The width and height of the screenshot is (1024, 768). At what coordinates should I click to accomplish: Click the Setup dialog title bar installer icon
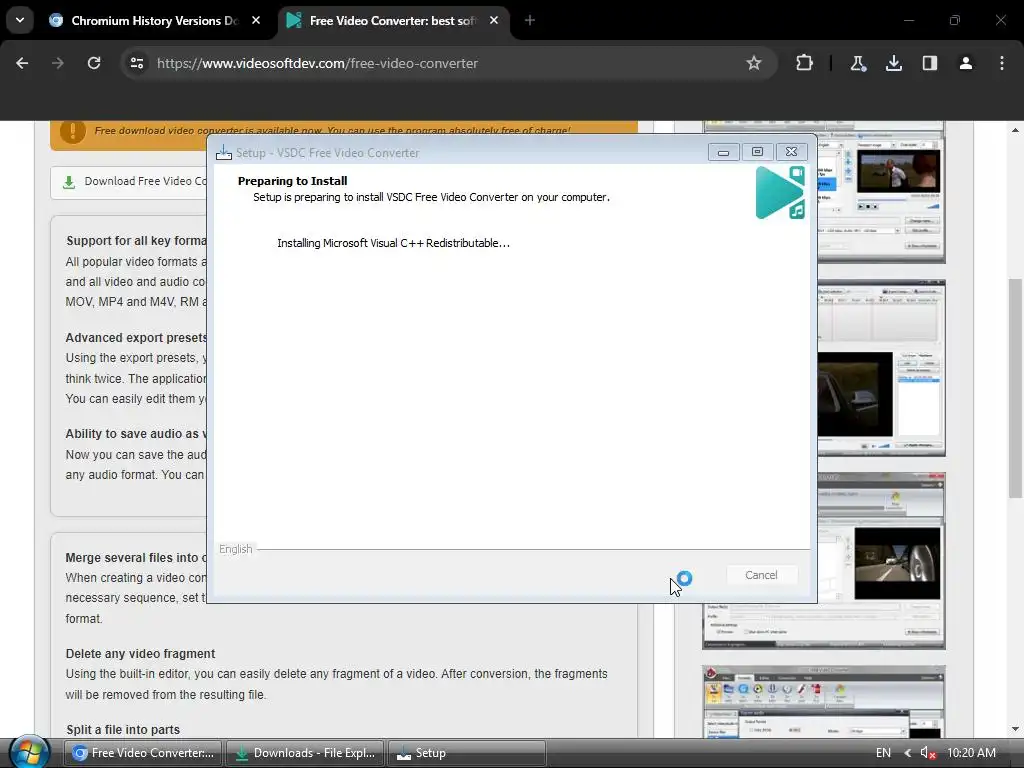(224, 153)
